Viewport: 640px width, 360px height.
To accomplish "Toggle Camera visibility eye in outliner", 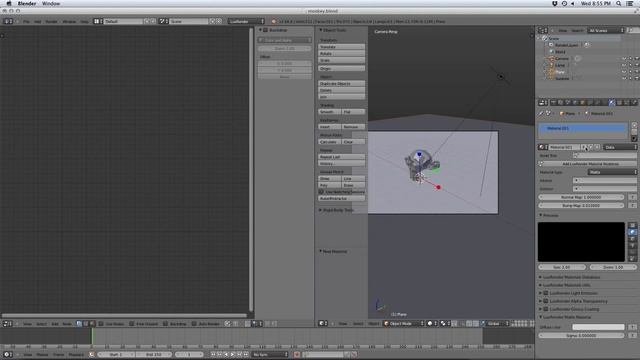I will 624,59.
